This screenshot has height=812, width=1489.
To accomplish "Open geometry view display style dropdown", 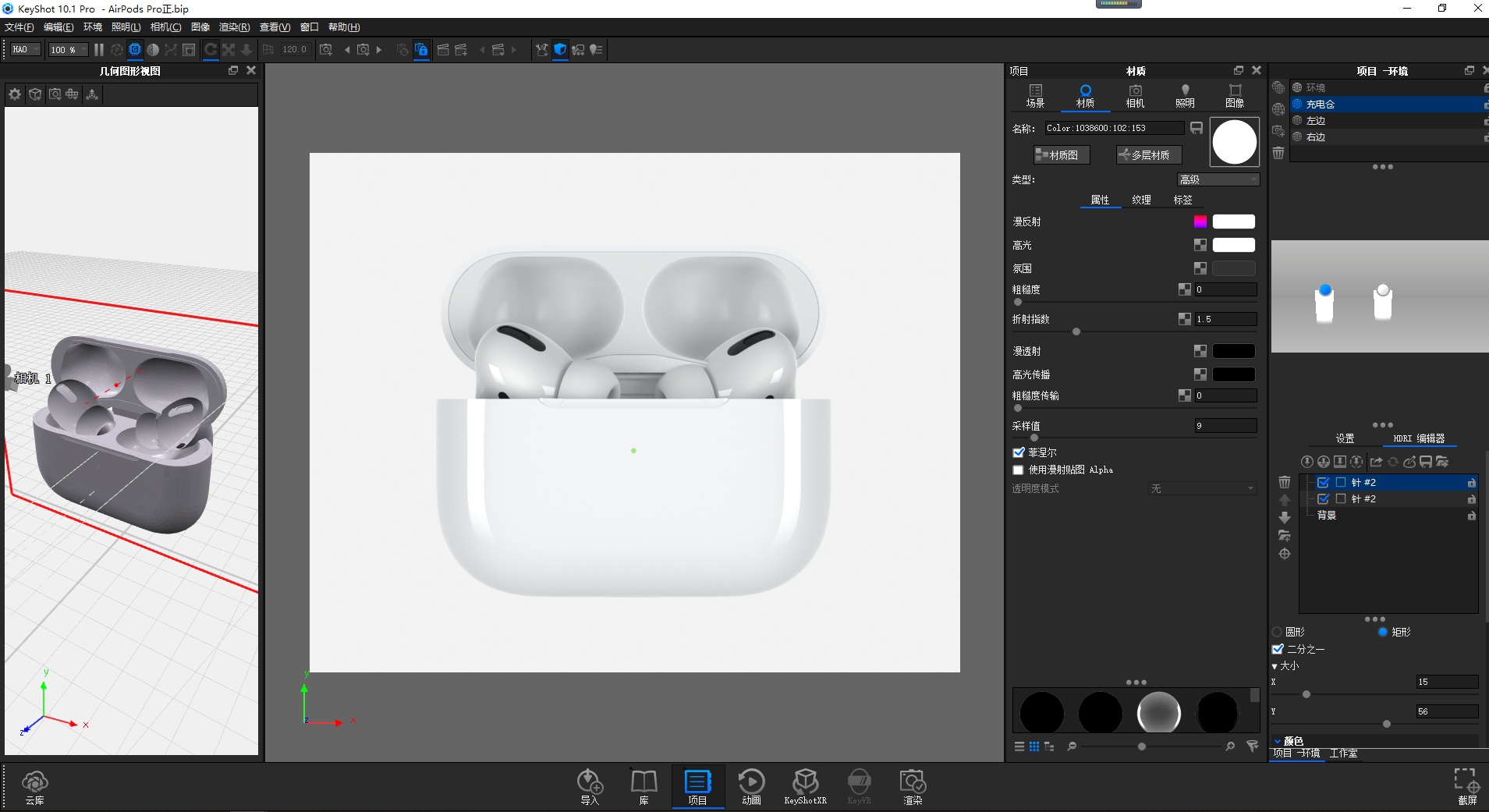I will 35,94.
